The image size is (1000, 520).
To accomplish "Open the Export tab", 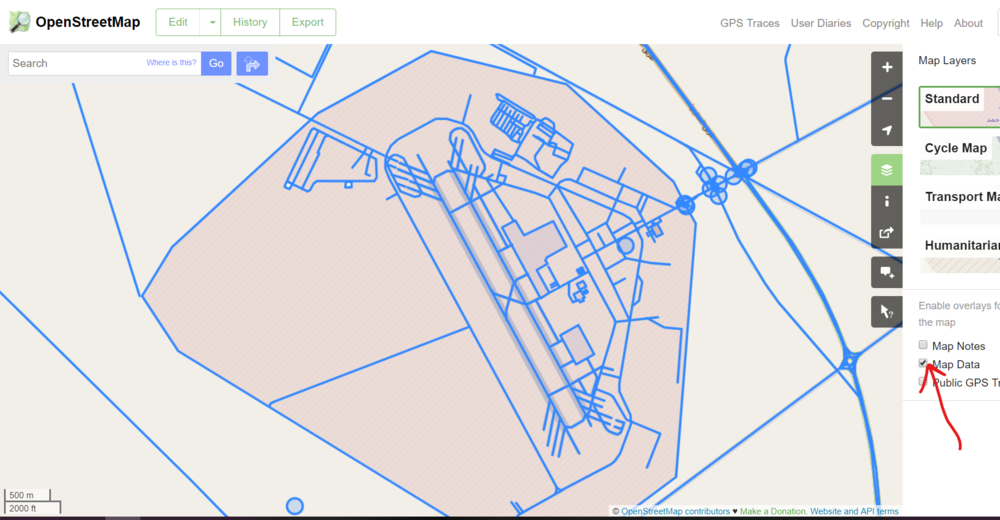I will [x=307, y=22].
